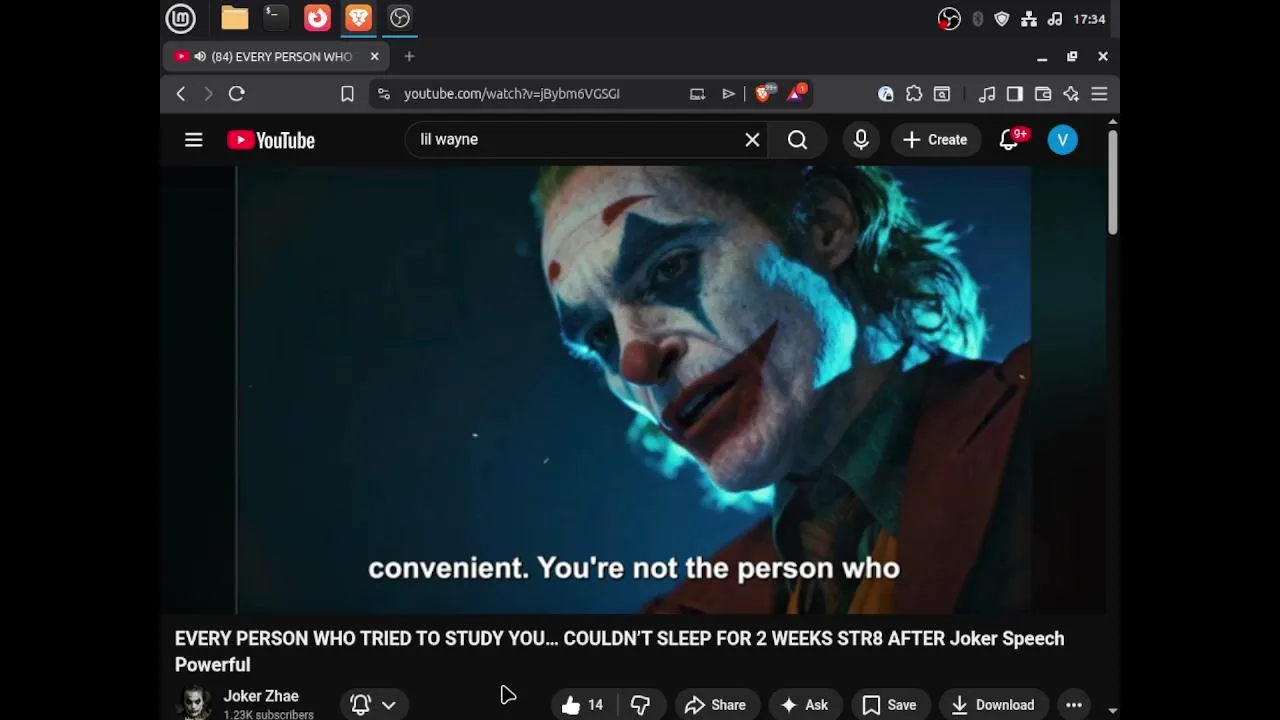Select the video title text
The image size is (1280, 720).
click(x=619, y=651)
